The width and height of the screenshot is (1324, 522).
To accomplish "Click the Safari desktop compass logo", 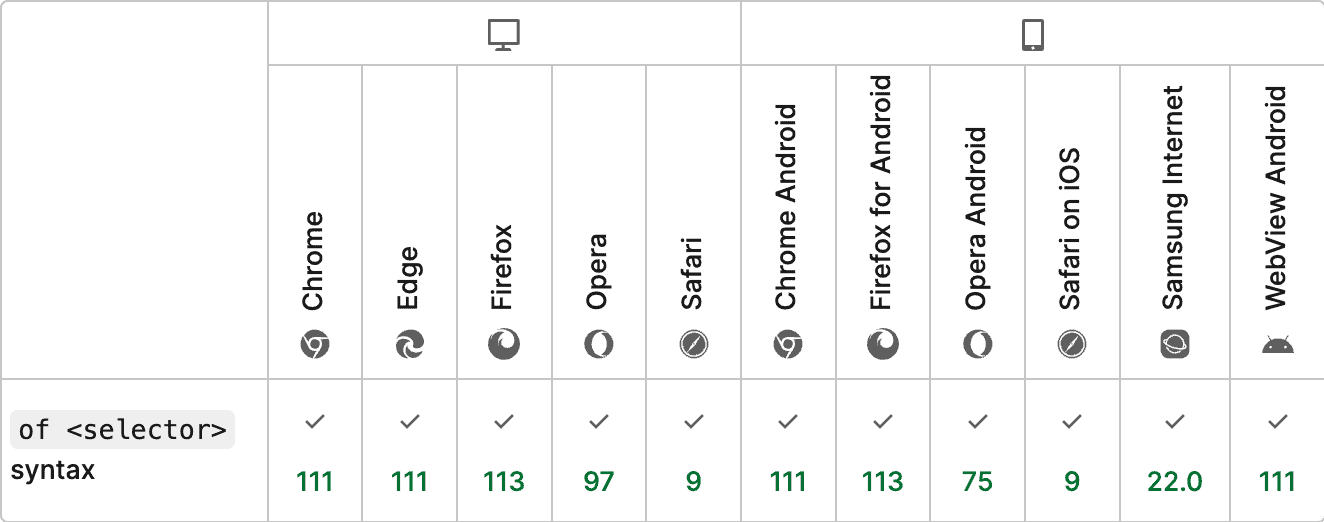I will click(x=693, y=346).
